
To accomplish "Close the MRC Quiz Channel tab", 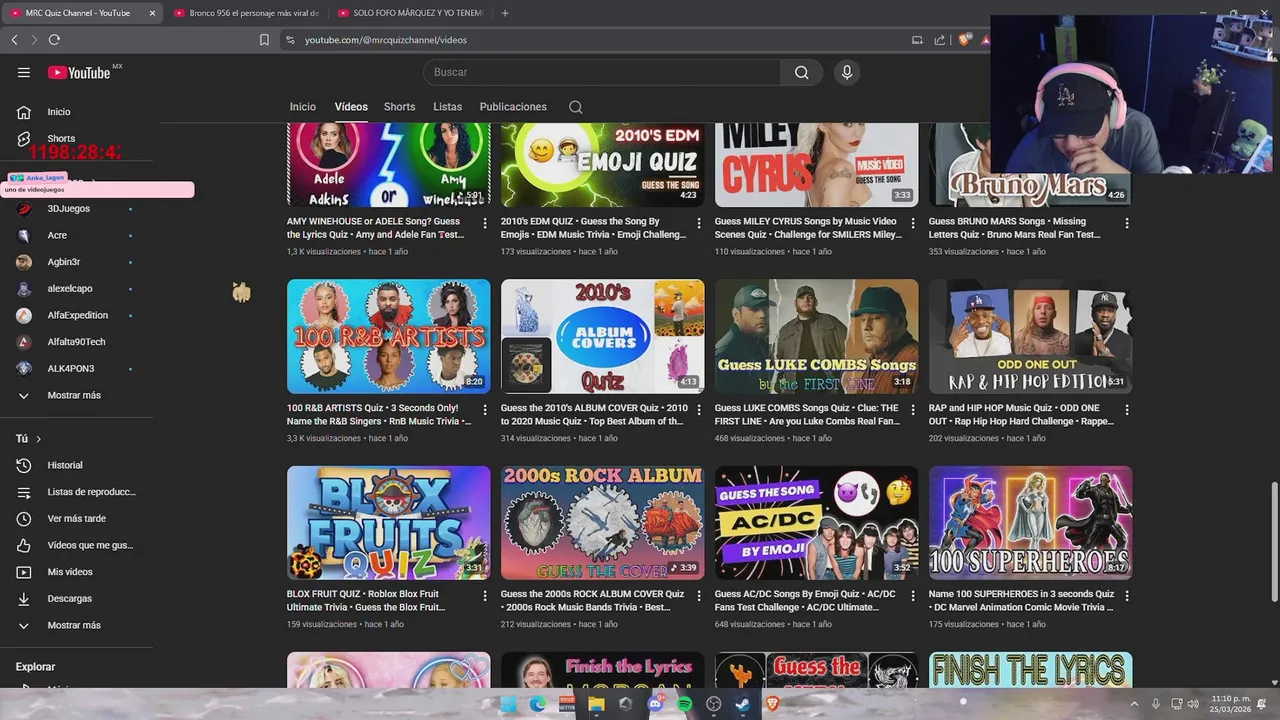I will [x=152, y=13].
